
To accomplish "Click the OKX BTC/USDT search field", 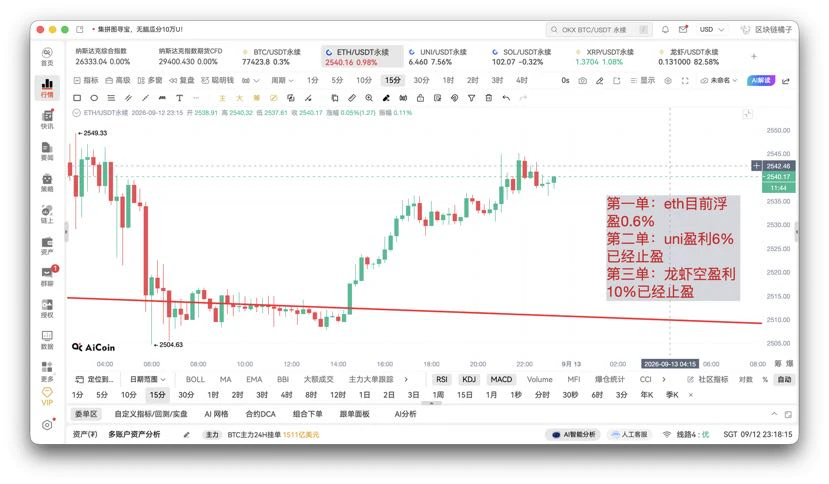I will (x=598, y=30).
